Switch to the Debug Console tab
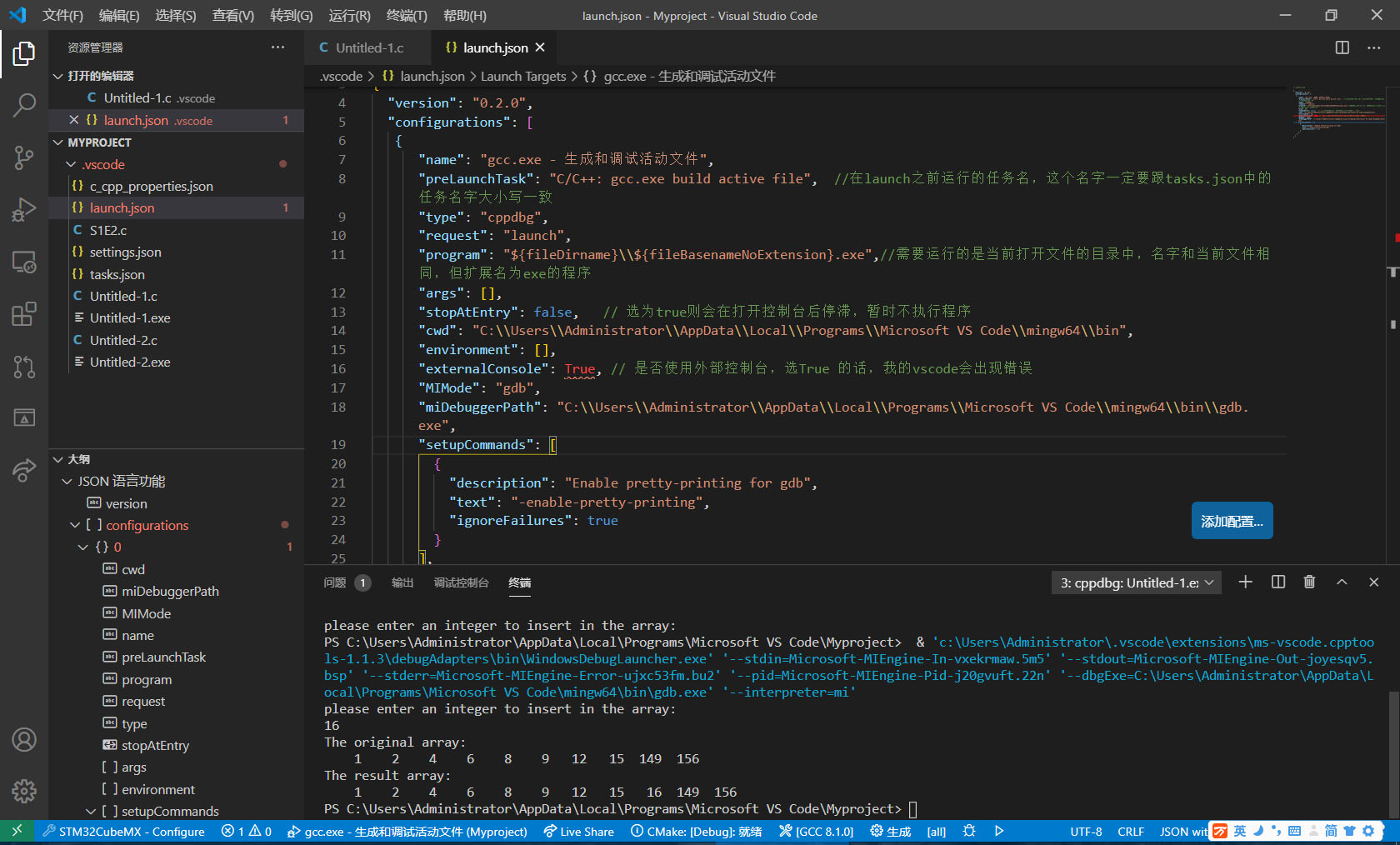This screenshot has width=1400, height=845. (461, 582)
